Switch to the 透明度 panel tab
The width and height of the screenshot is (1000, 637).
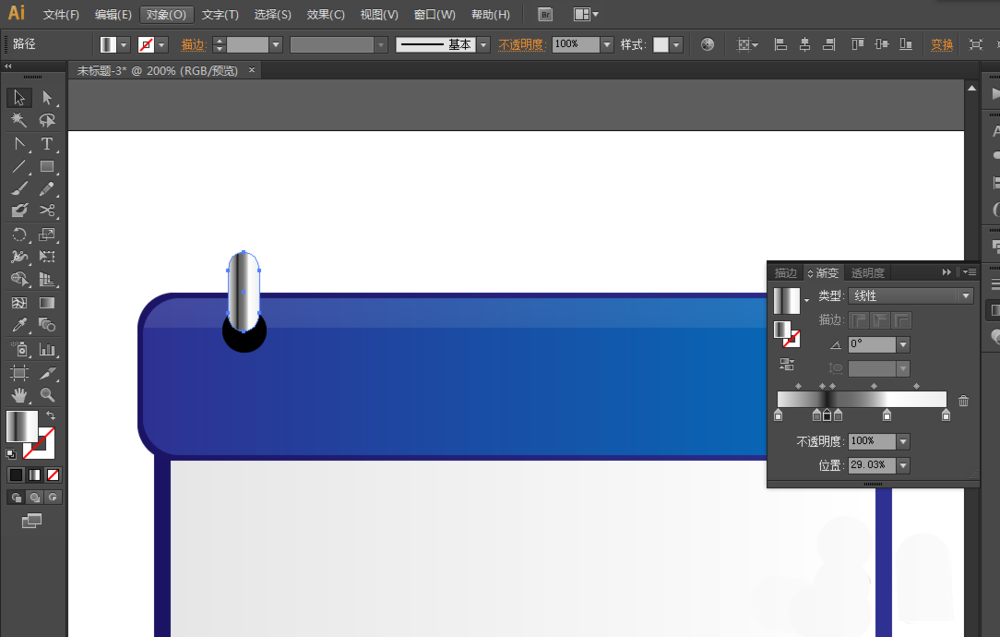coord(867,273)
